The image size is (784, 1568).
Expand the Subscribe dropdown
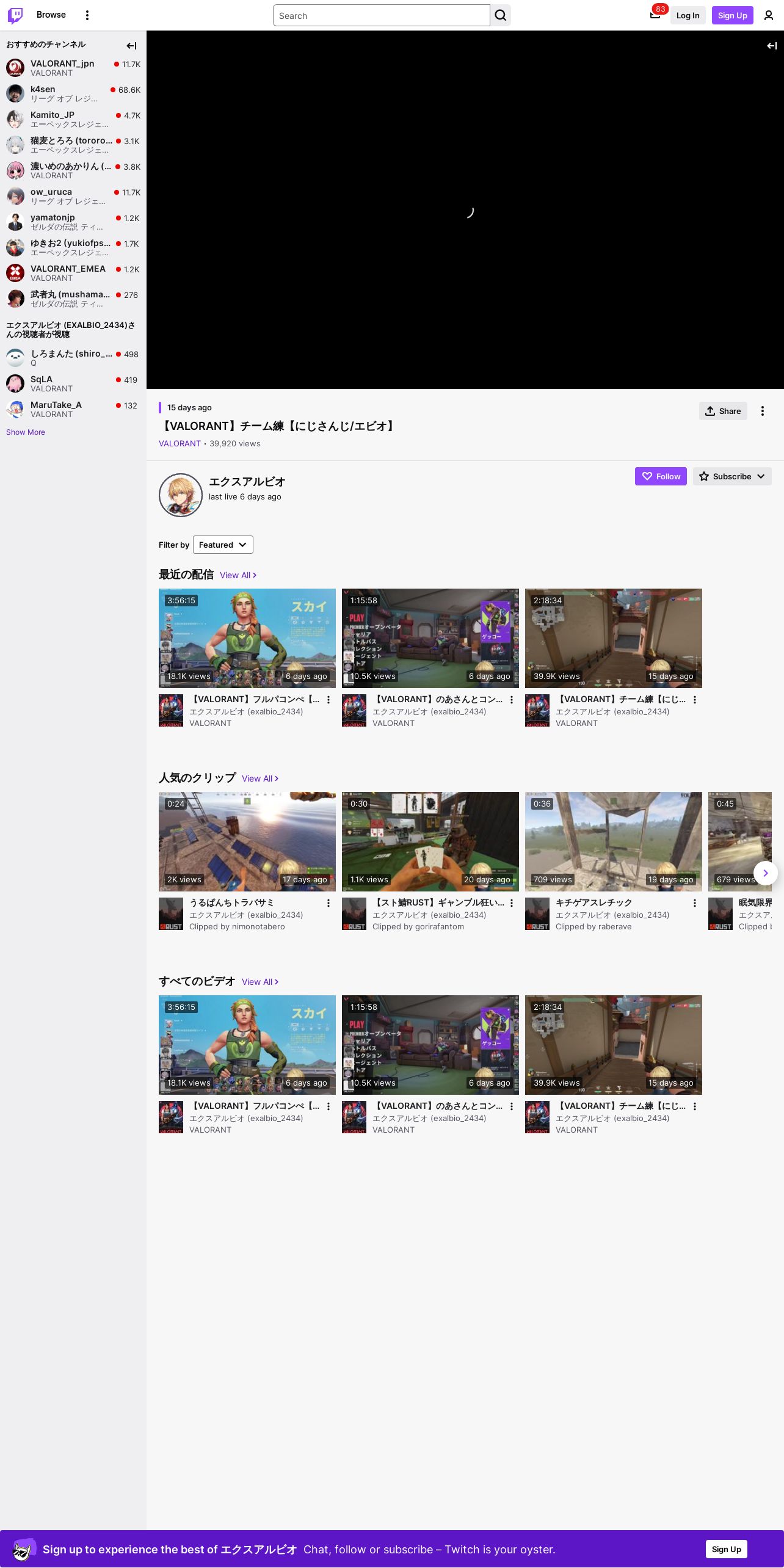coord(732,476)
